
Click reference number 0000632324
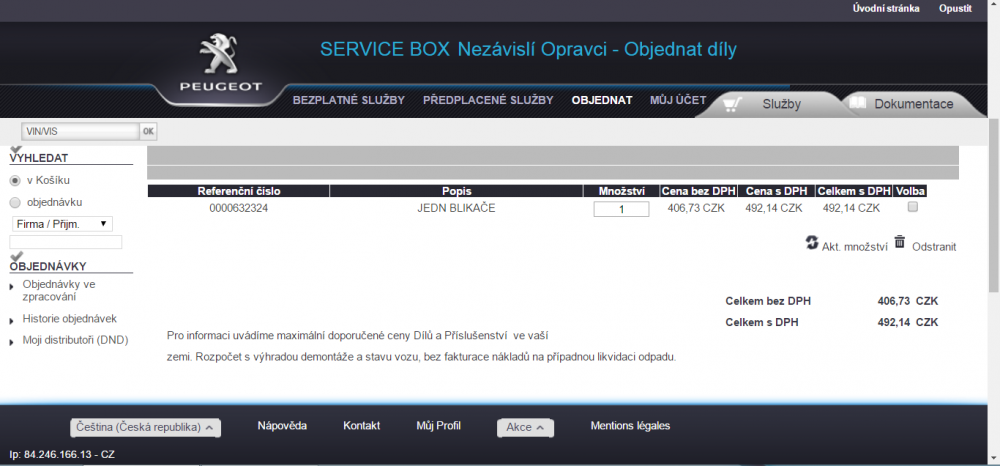point(239,208)
